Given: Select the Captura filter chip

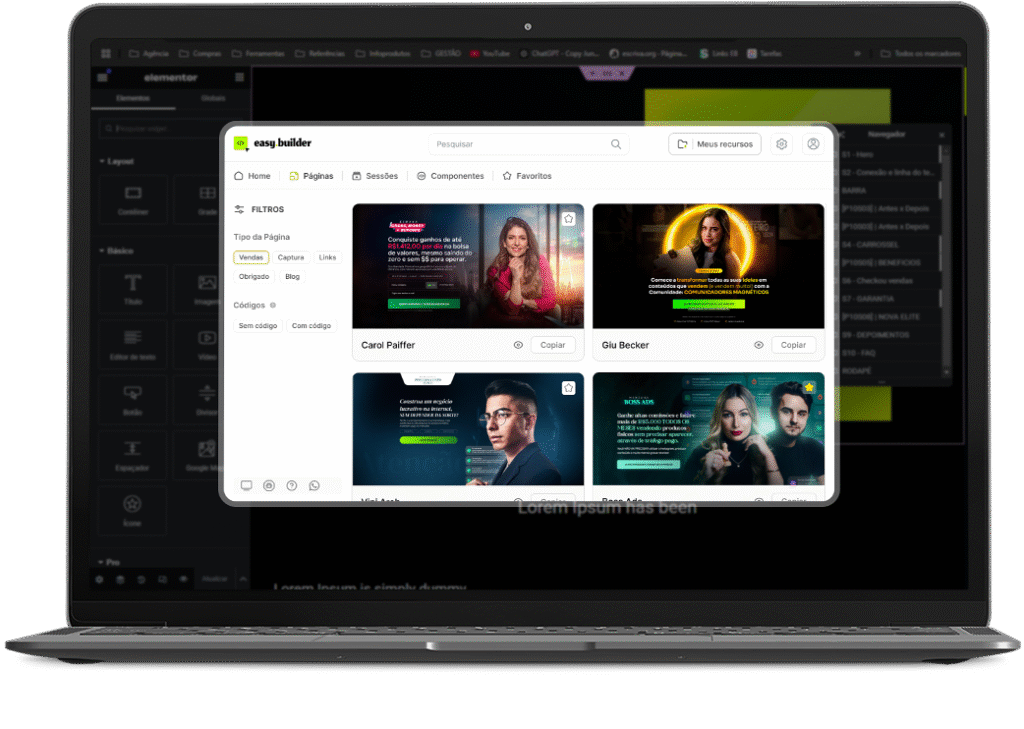Looking at the screenshot, I should pyautogui.click(x=291, y=257).
